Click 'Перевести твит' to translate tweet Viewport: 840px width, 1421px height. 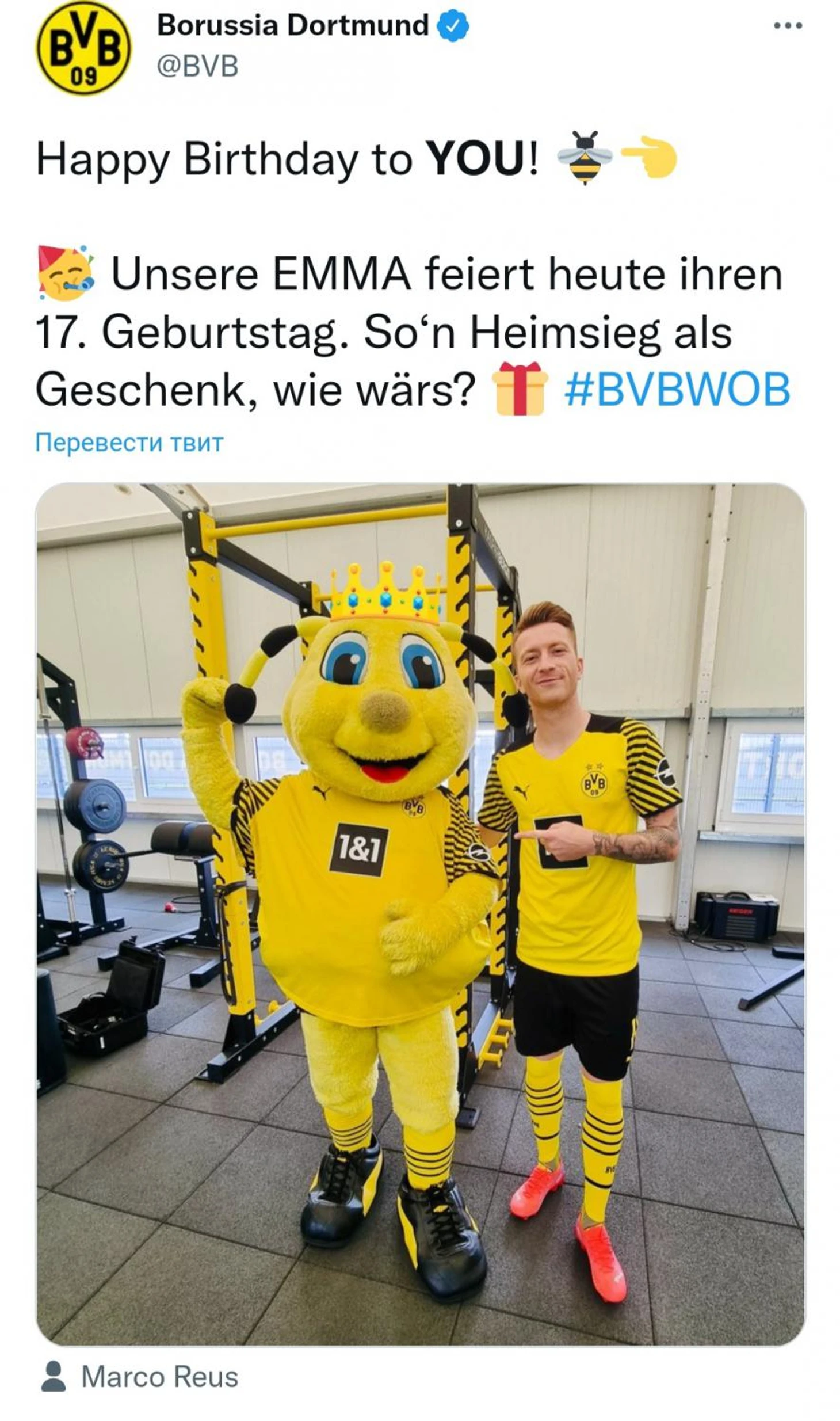click(x=129, y=443)
